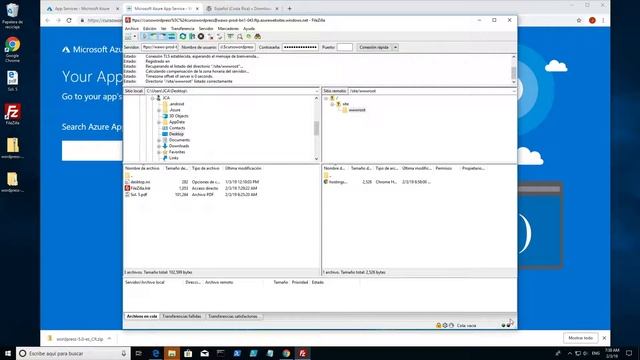Select FileZilla.lnk in local file list
The height and width of the screenshot is (360, 640).
click(140, 188)
